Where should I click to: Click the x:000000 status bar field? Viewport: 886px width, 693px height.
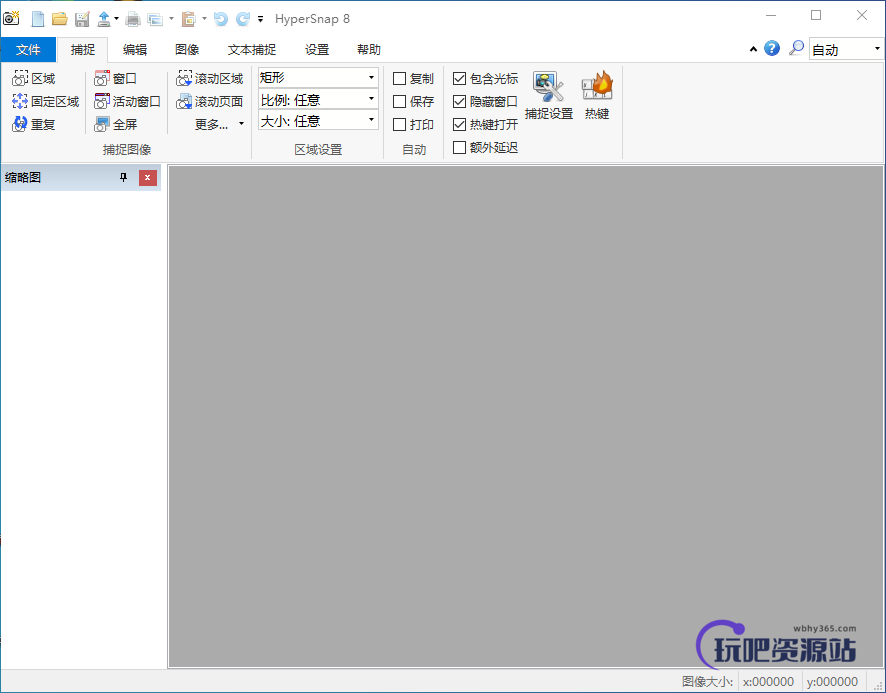768,682
